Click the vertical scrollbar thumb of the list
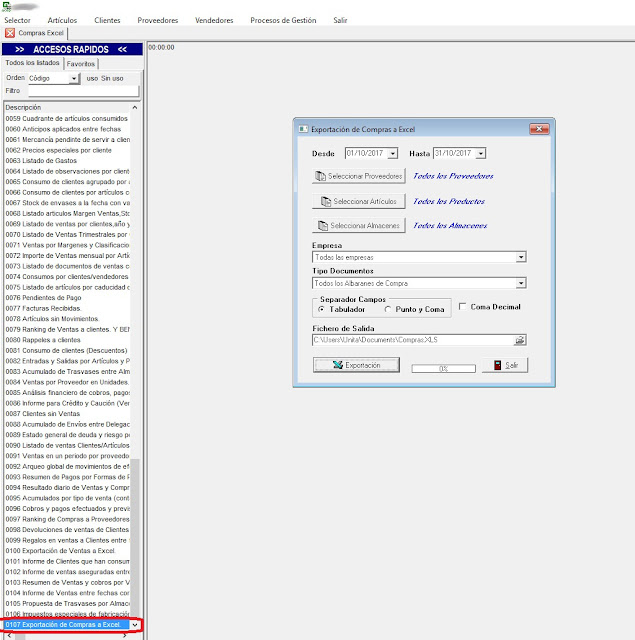This screenshot has width=635, height=640. click(x=135, y=537)
